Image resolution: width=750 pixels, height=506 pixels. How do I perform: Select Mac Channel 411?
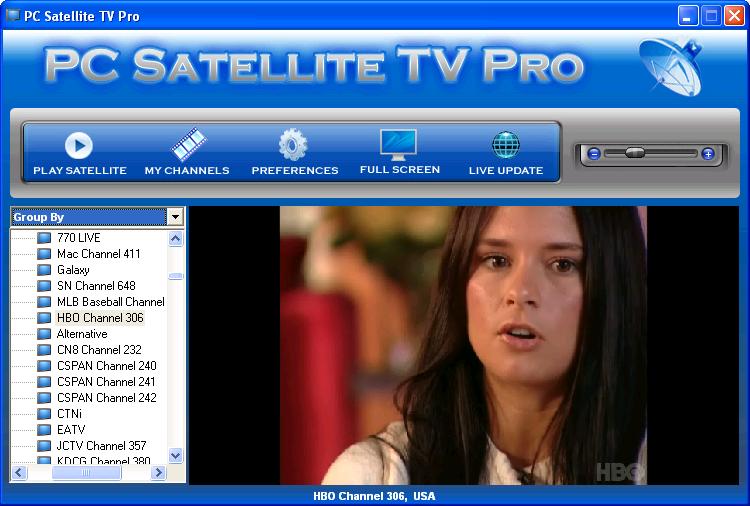[x=99, y=254]
